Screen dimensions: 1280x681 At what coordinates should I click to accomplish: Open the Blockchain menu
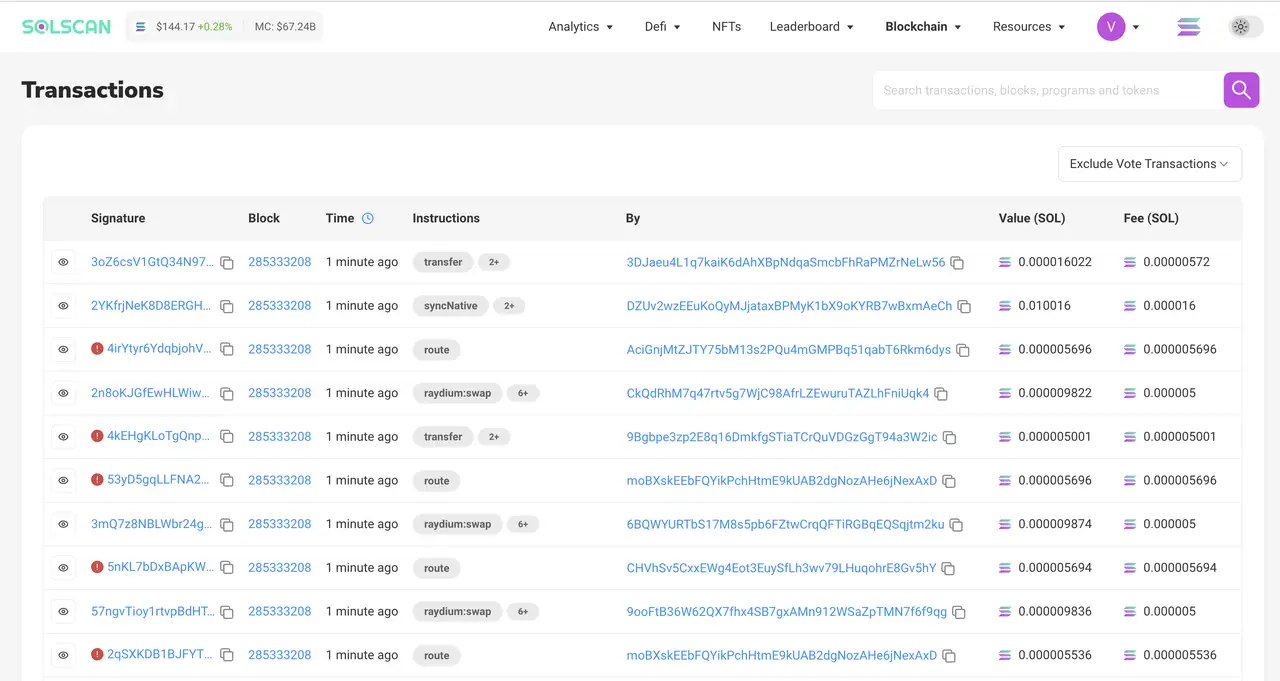tap(923, 27)
